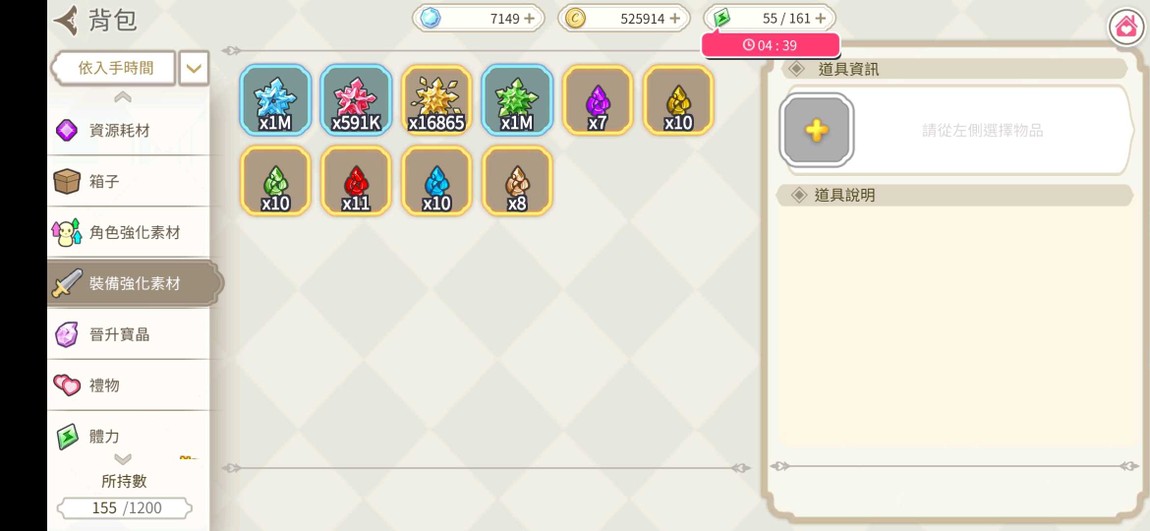Open sort order dropdown arrow
The height and width of the screenshot is (531, 1150).
click(194, 68)
